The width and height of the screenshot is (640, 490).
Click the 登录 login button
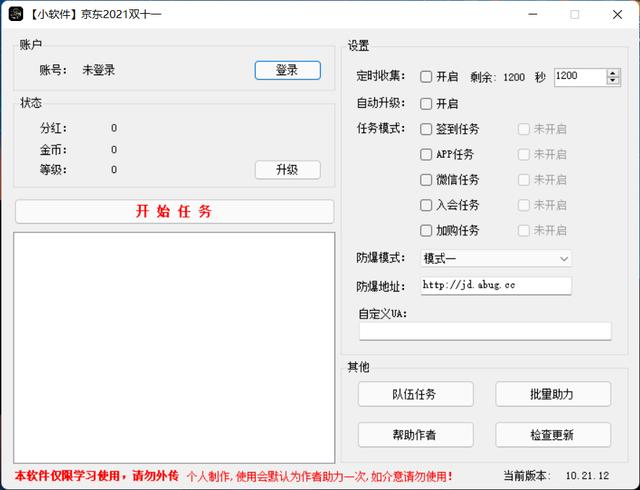(x=287, y=70)
